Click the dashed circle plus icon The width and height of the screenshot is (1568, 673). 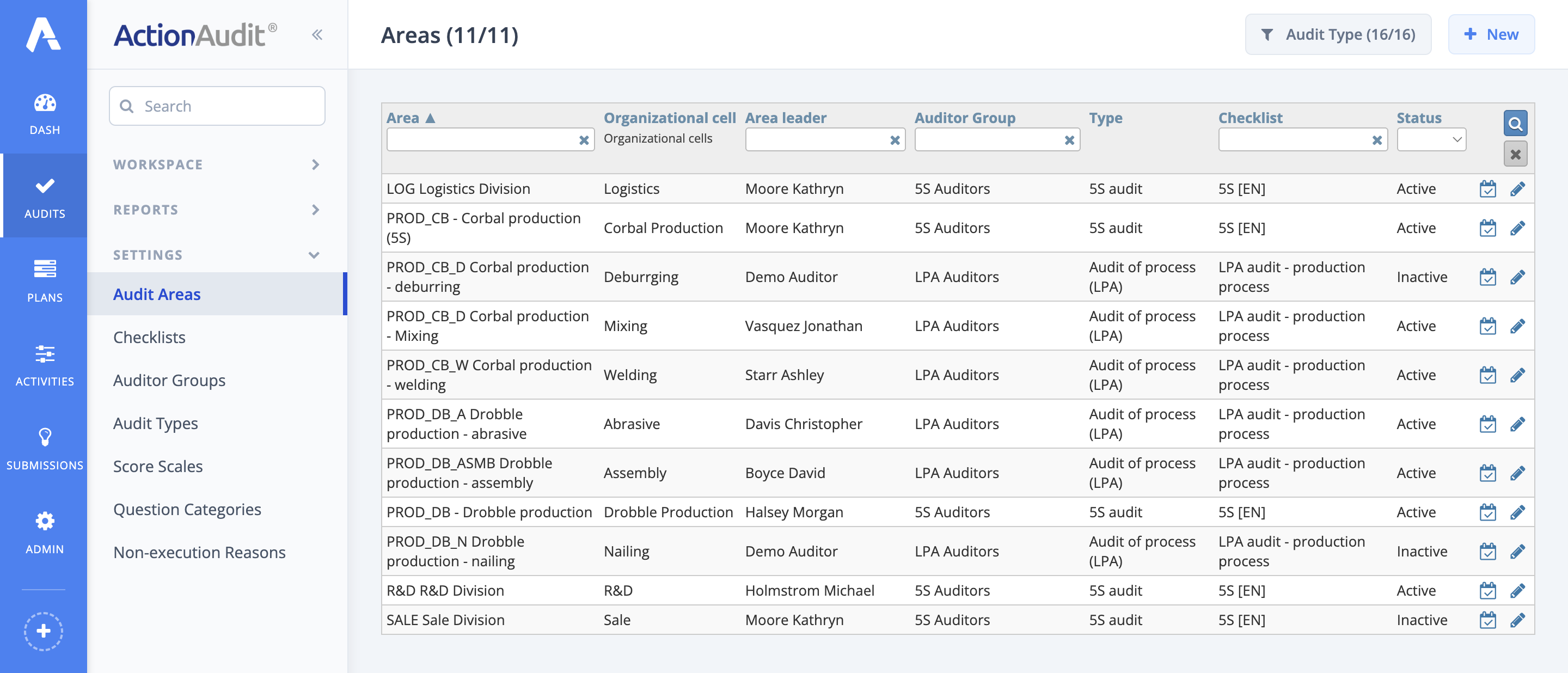tap(43, 631)
